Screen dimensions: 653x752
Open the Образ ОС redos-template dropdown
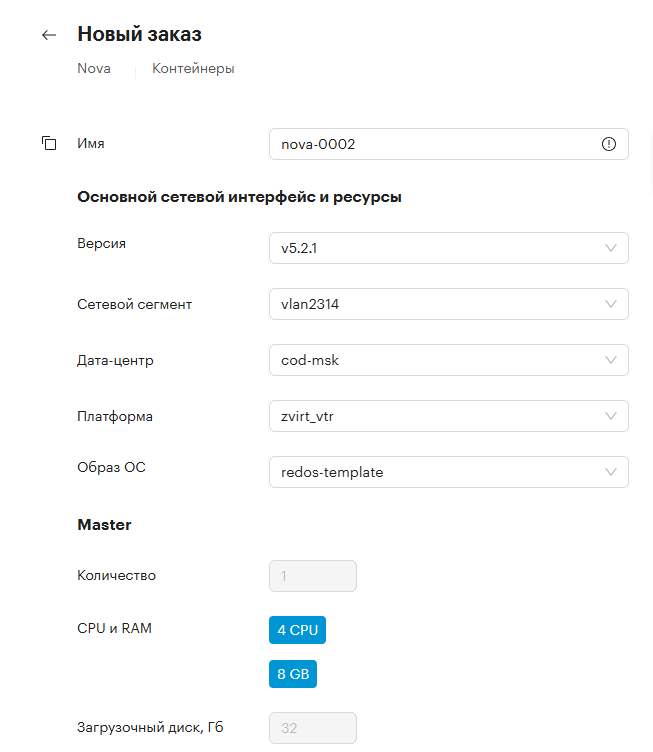[448, 472]
